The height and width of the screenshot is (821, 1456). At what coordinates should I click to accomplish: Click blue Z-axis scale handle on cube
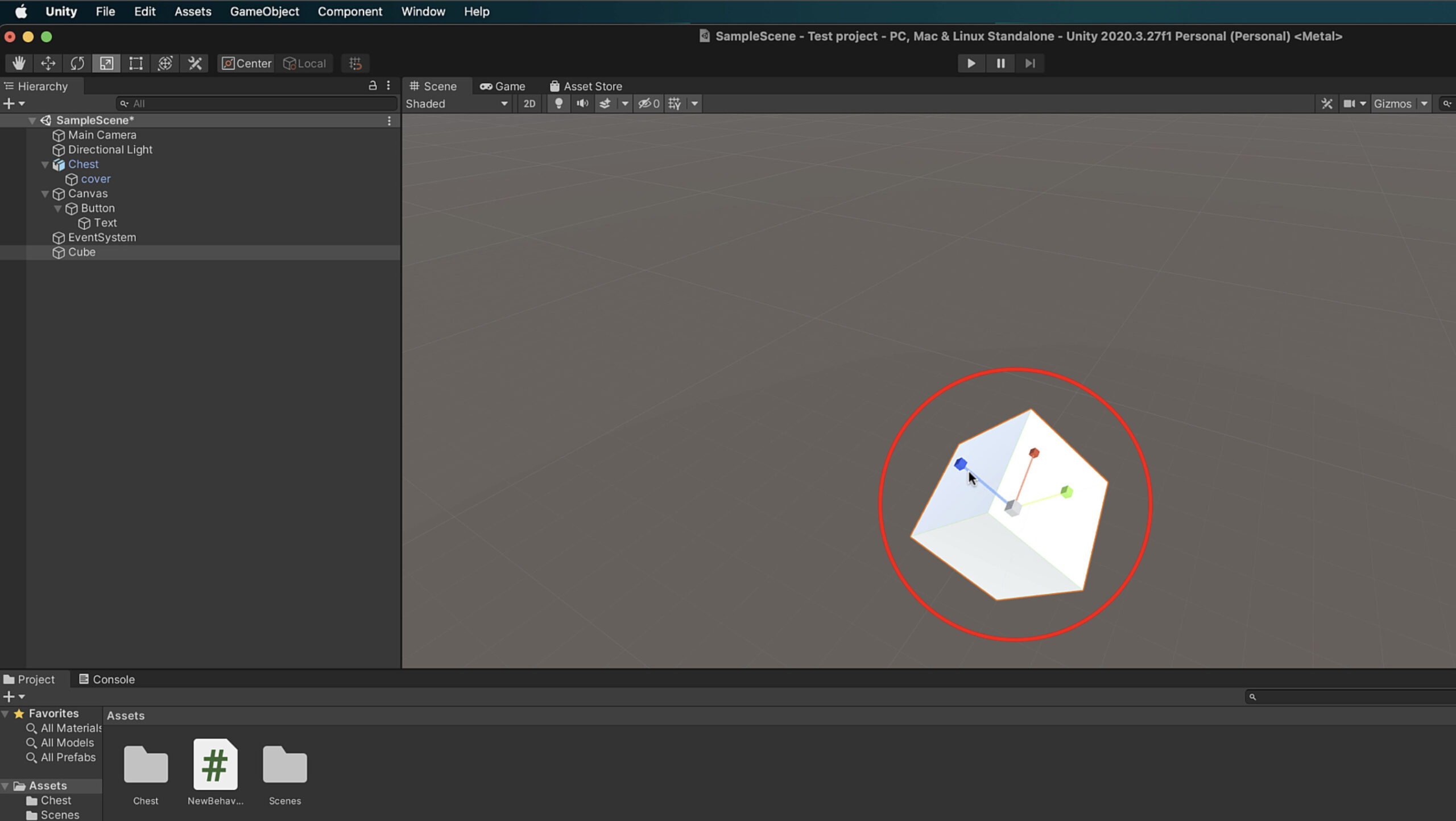960,463
